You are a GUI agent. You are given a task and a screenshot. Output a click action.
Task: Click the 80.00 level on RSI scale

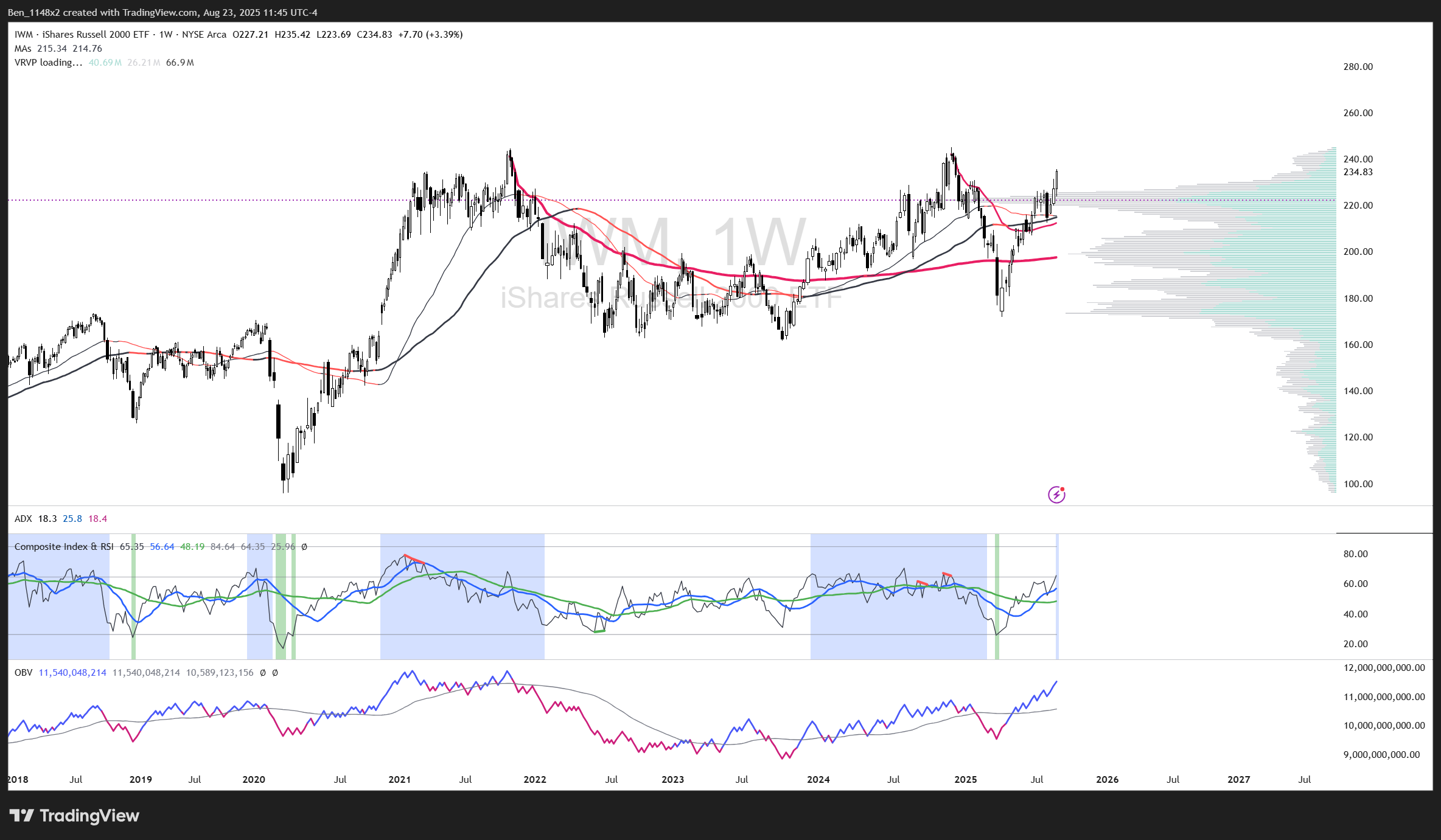[1355, 554]
